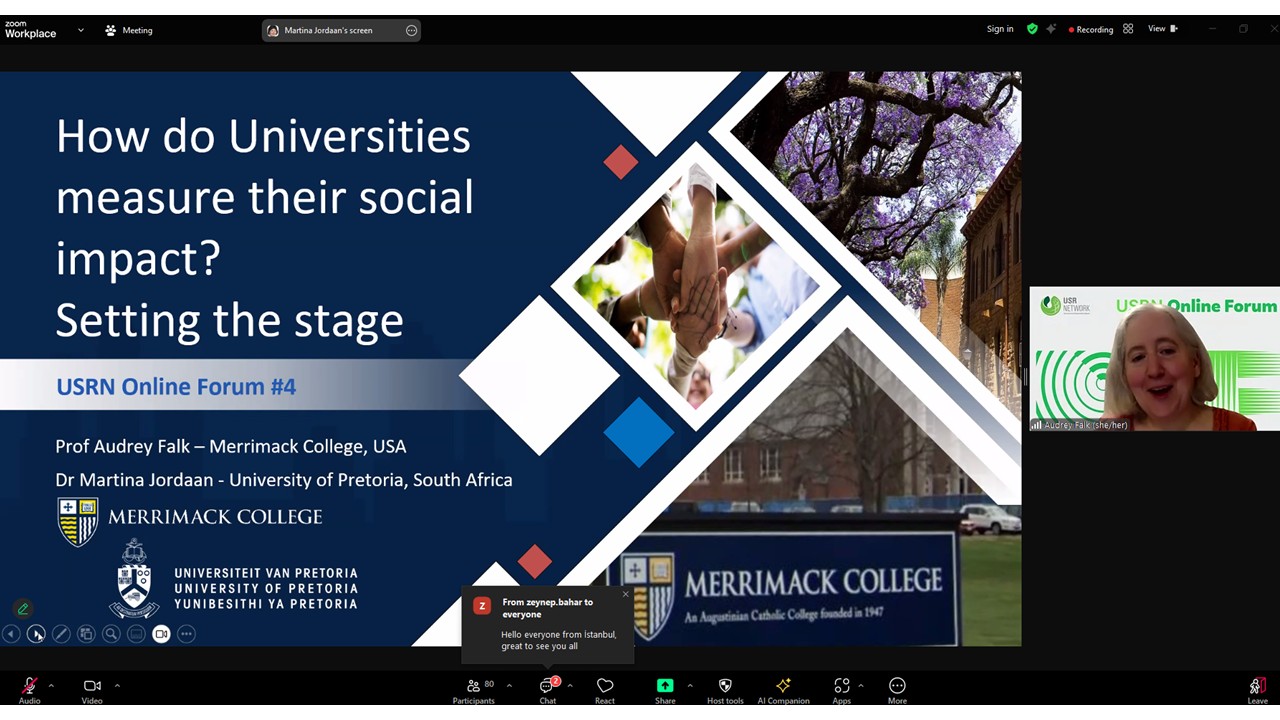Image resolution: width=1280 pixels, height=720 pixels.
Task: Click the React heart icon
Action: (x=605, y=686)
